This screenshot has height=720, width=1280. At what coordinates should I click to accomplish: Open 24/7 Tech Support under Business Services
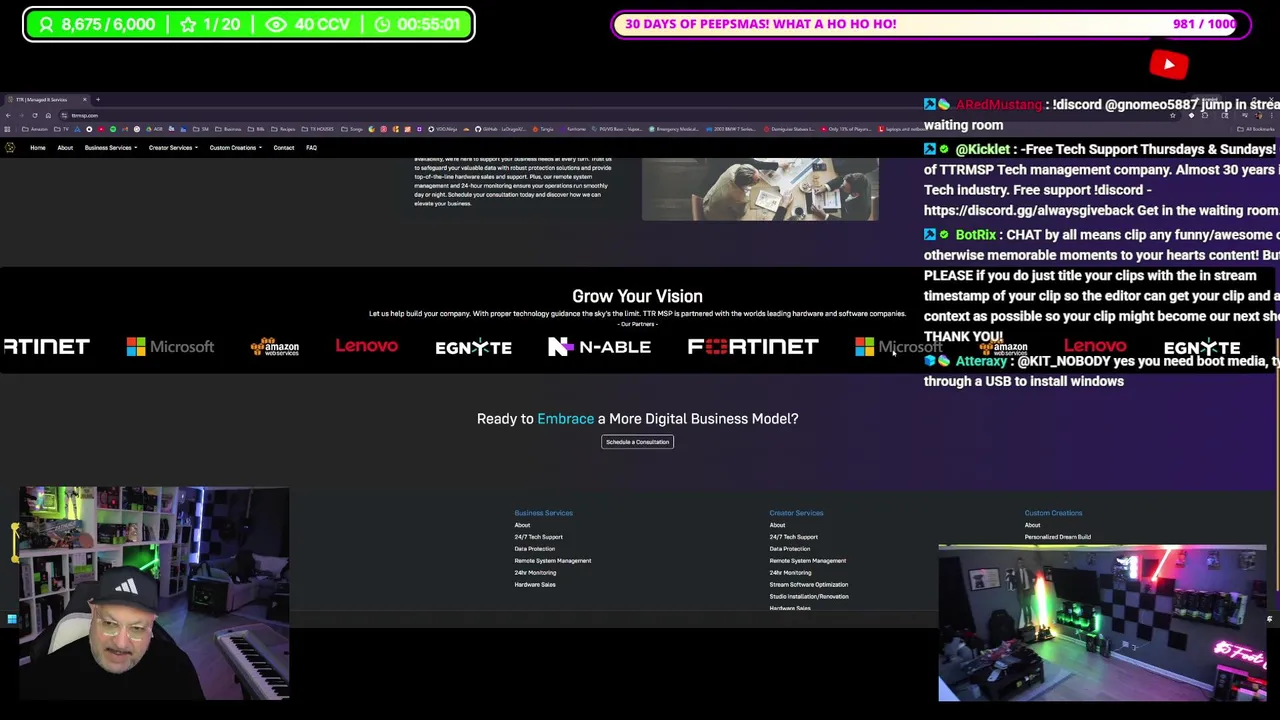(x=538, y=537)
